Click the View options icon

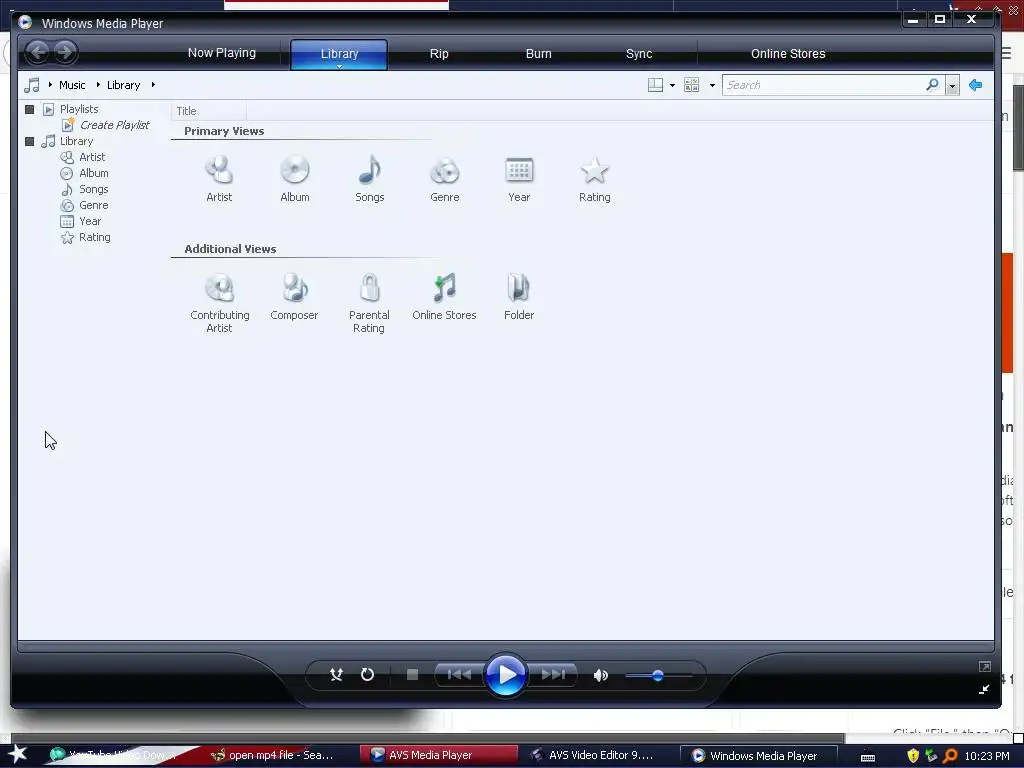[x=692, y=85]
